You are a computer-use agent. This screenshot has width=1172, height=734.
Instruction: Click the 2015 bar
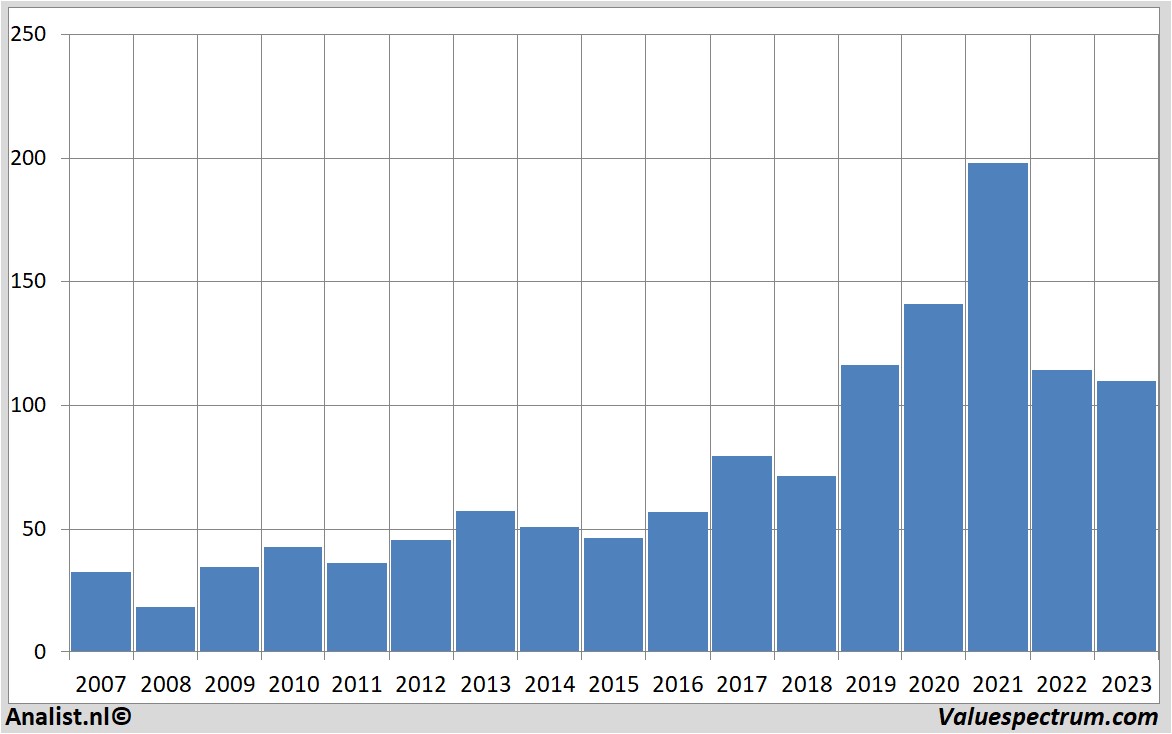click(x=613, y=595)
